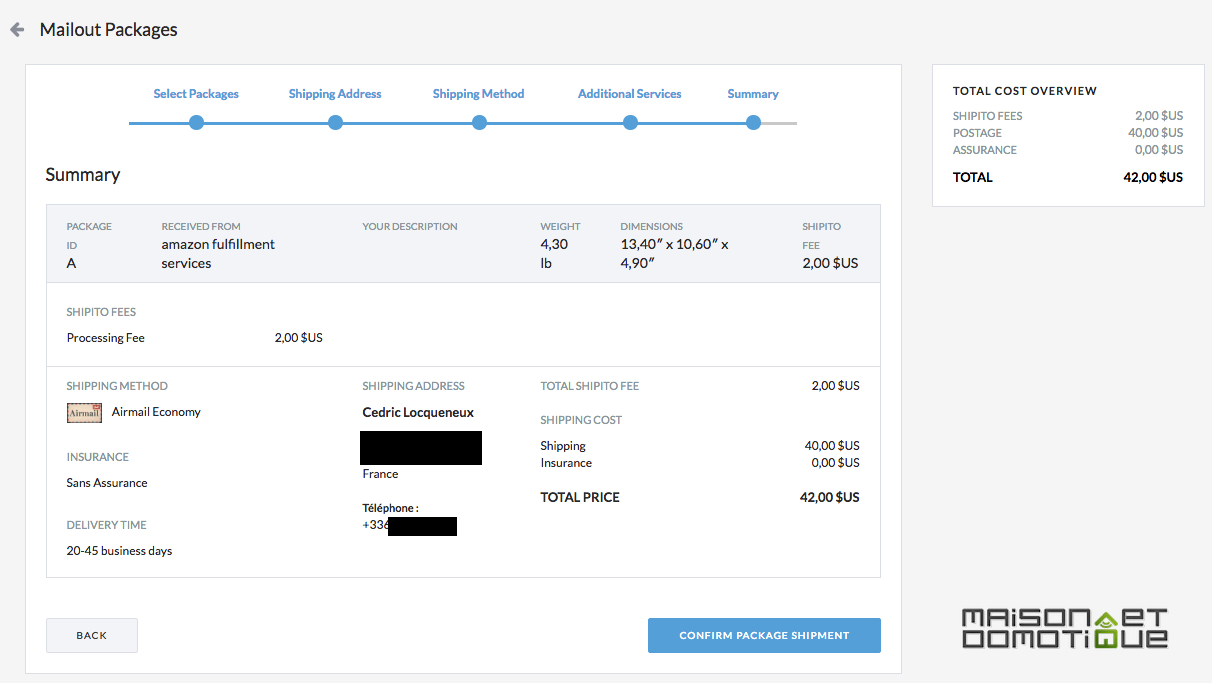Click the Mailout Packages page title

[x=109, y=30]
